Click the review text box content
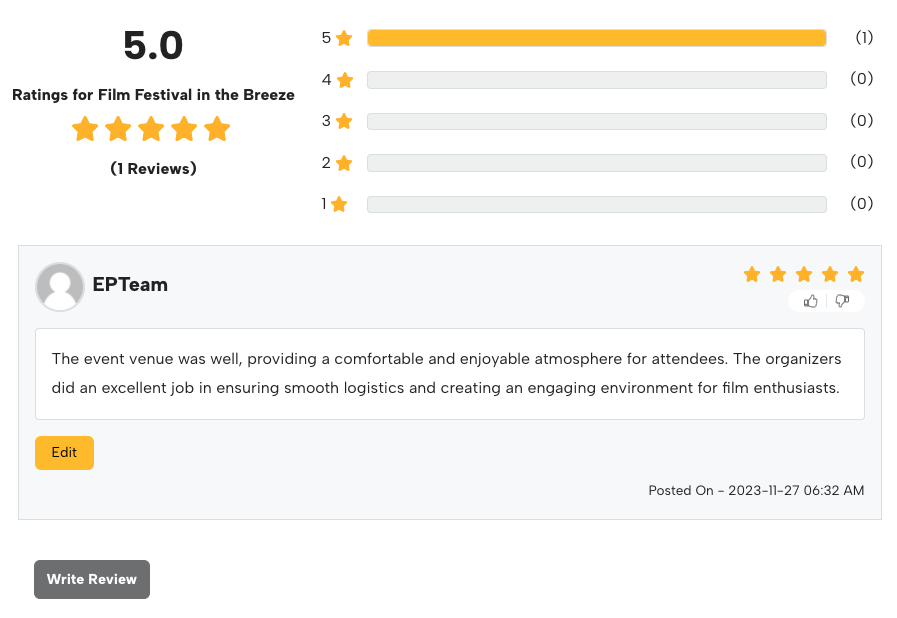 tap(446, 373)
